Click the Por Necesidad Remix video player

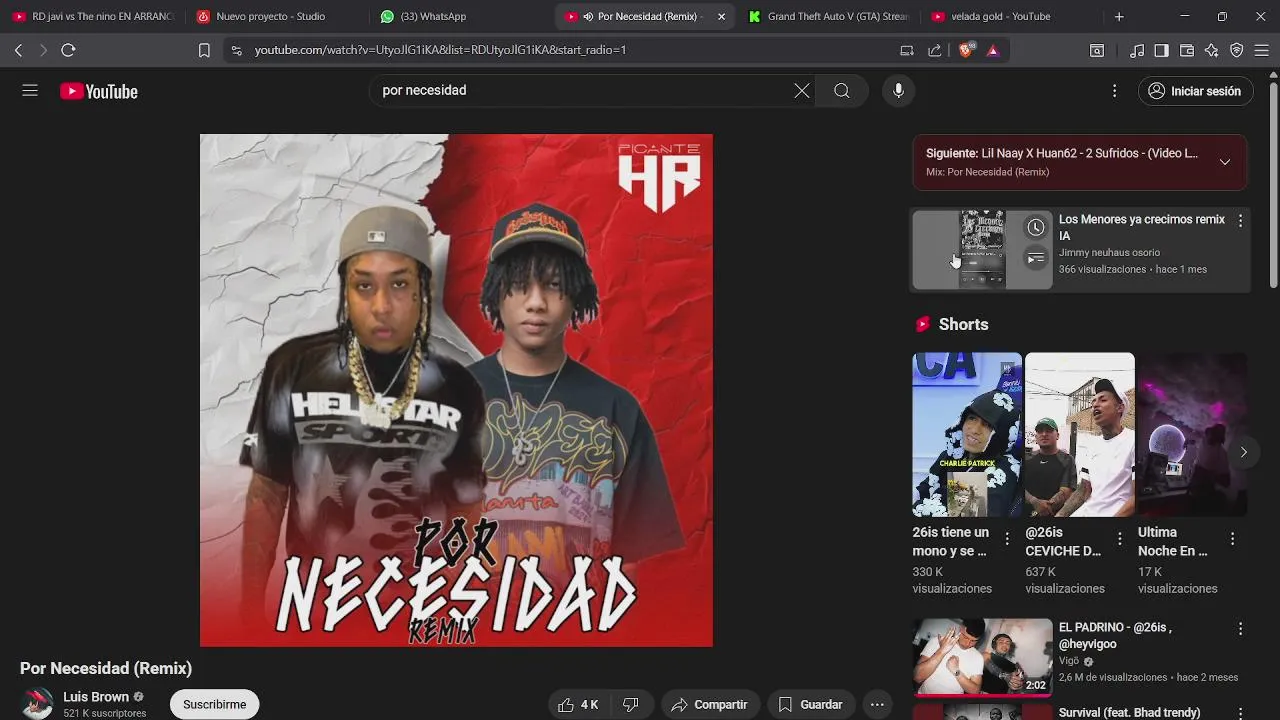[x=456, y=390]
